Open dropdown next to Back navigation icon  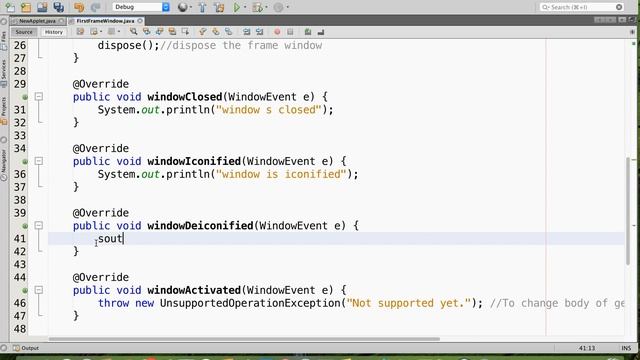(x=101, y=32)
